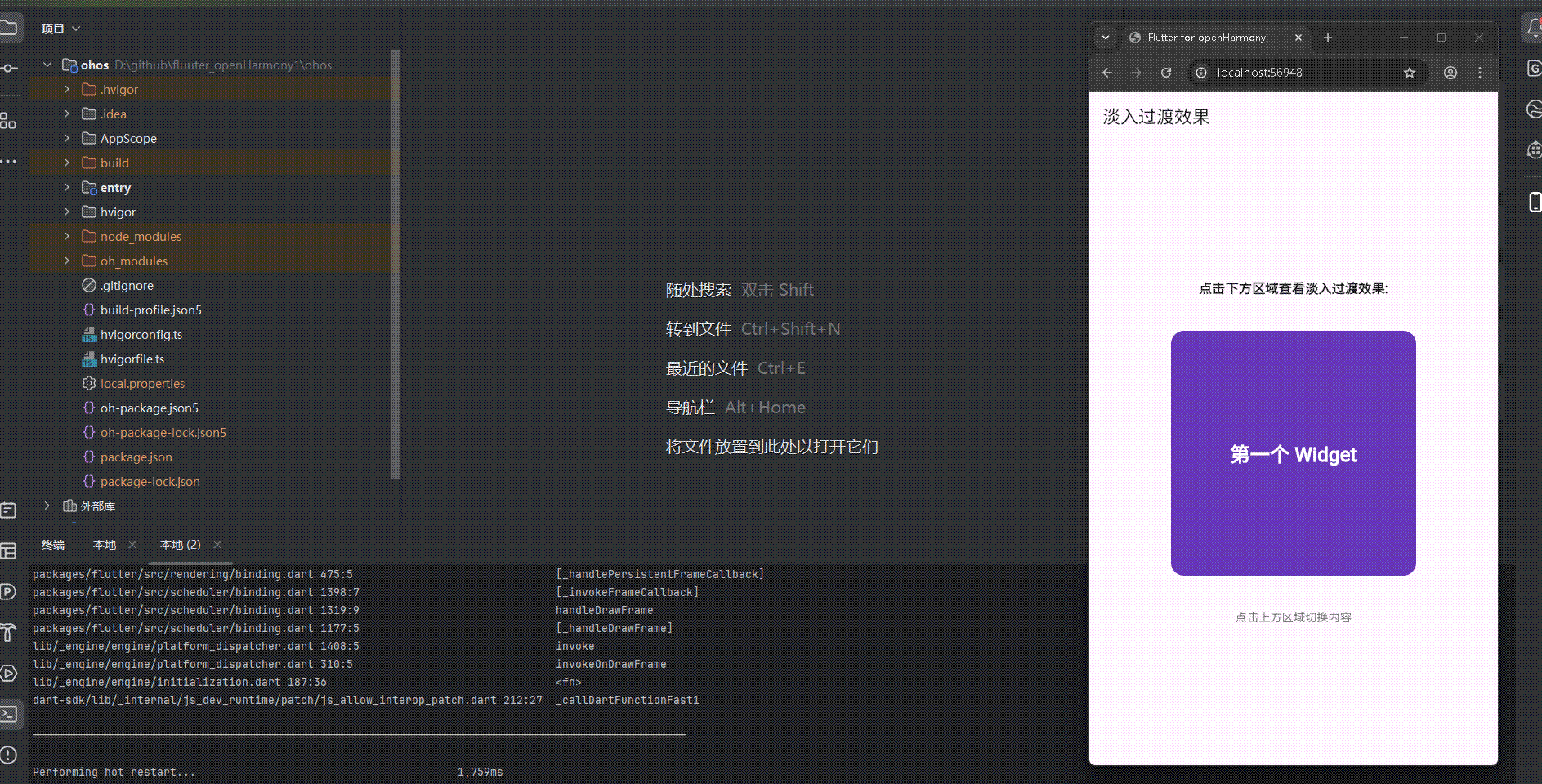1542x784 pixels.
Task: Reload the page in Chrome
Action: click(1166, 73)
